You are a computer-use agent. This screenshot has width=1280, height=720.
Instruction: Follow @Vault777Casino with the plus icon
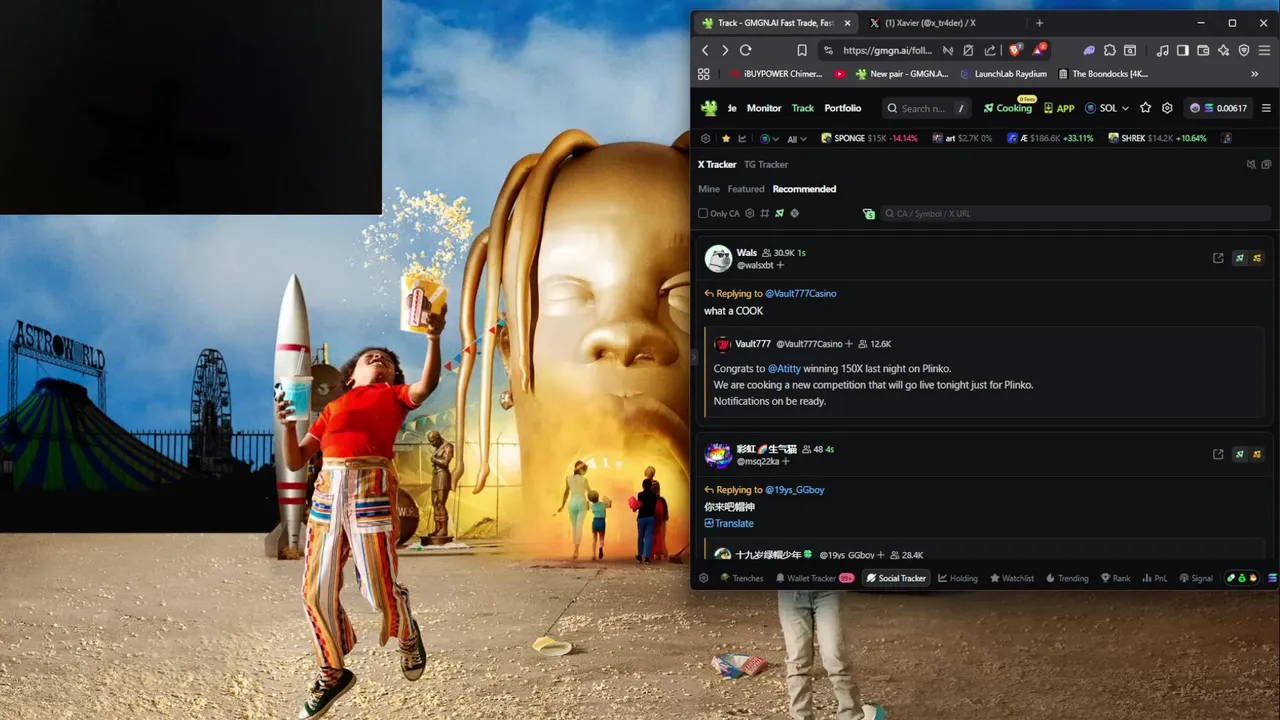click(849, 344)
